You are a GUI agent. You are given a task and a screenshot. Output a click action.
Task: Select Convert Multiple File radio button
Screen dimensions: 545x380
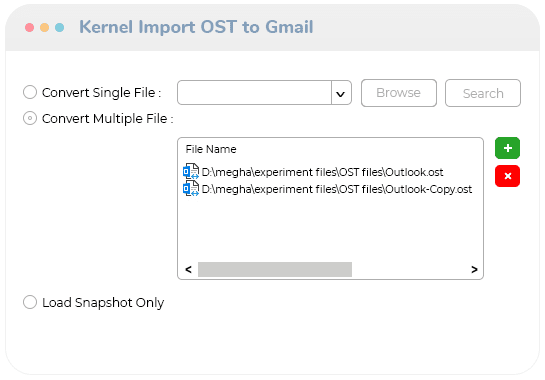tap(30, 118)
